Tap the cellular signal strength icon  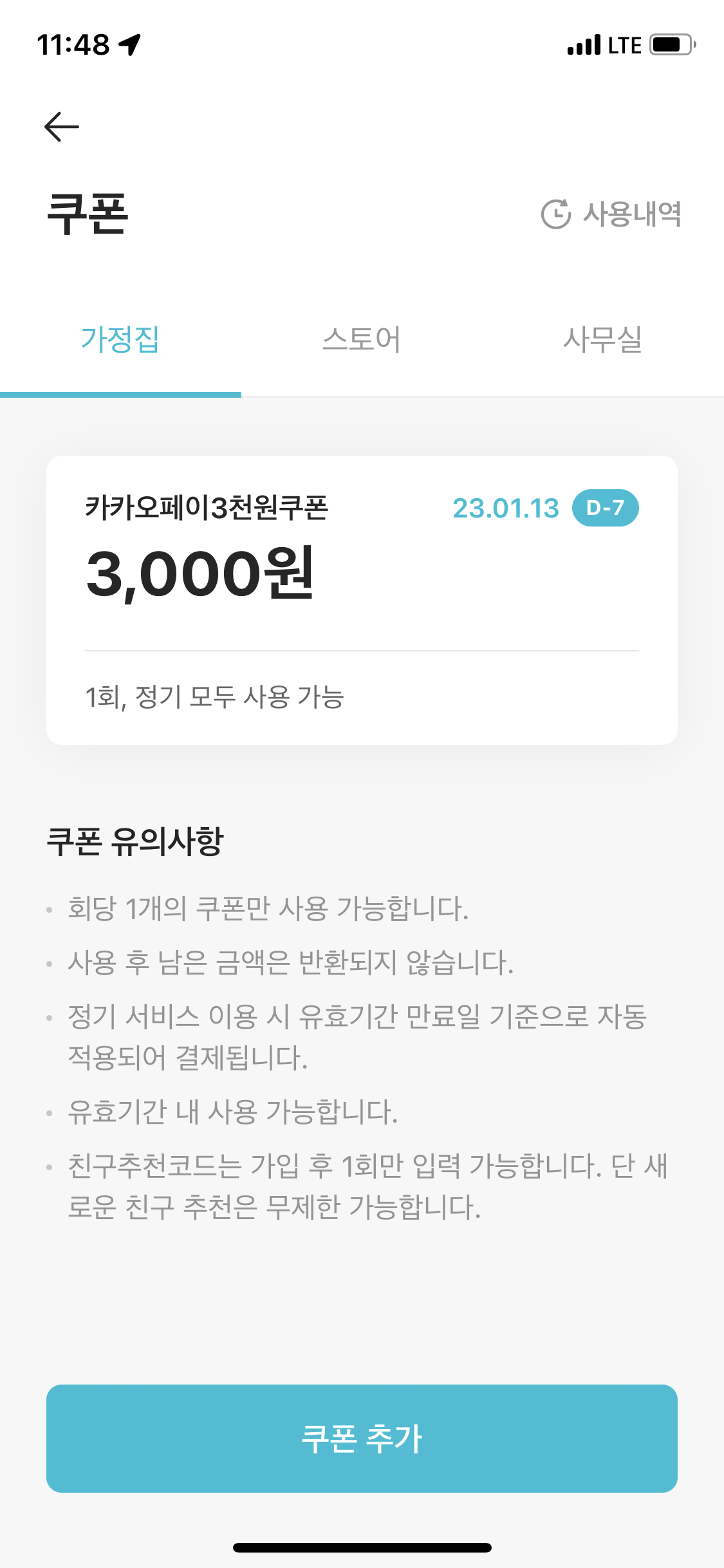point(584,45)
